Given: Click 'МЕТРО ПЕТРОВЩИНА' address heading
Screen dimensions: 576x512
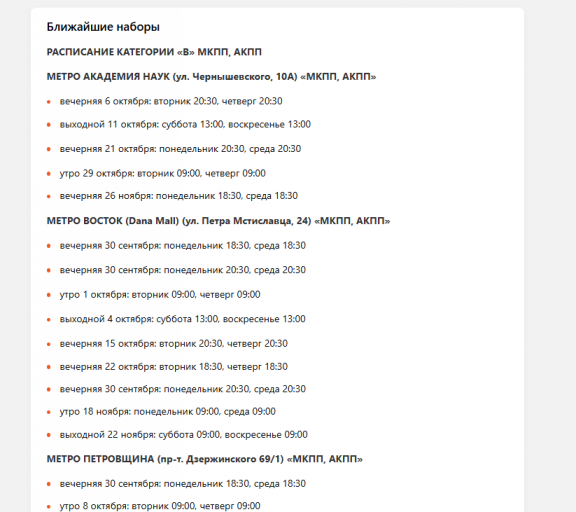Looking at the screenshot, I should [205, 459].
